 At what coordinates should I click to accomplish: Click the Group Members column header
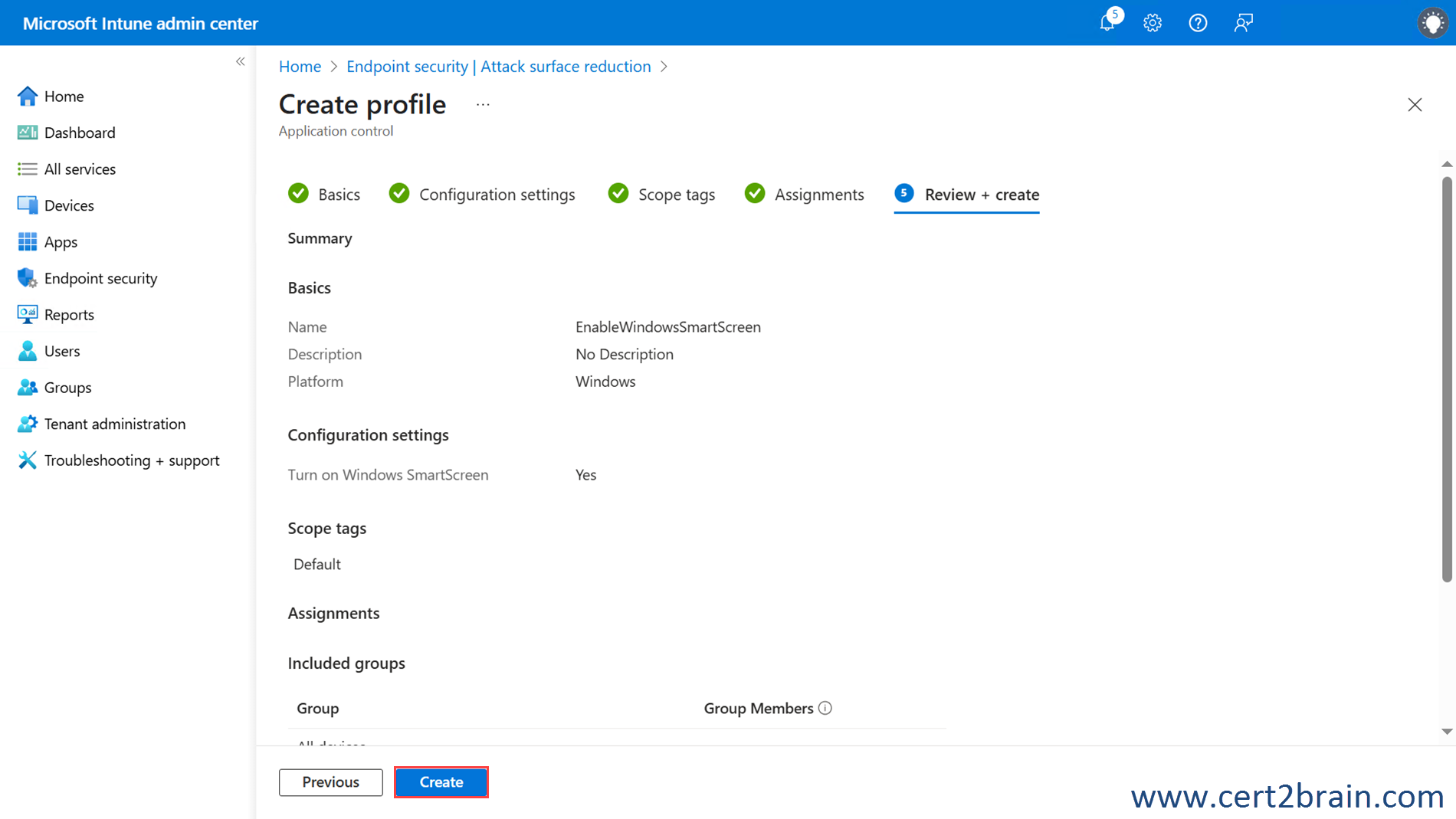(759, 708)
